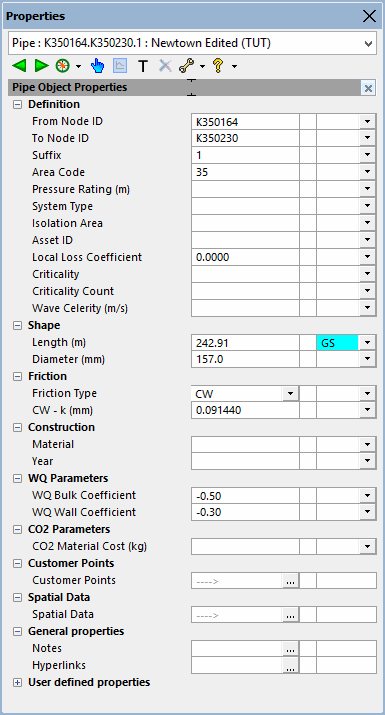385x715 pixels.
Task: Open the dropdown arrow beside the compass icon
Action: 78,67
